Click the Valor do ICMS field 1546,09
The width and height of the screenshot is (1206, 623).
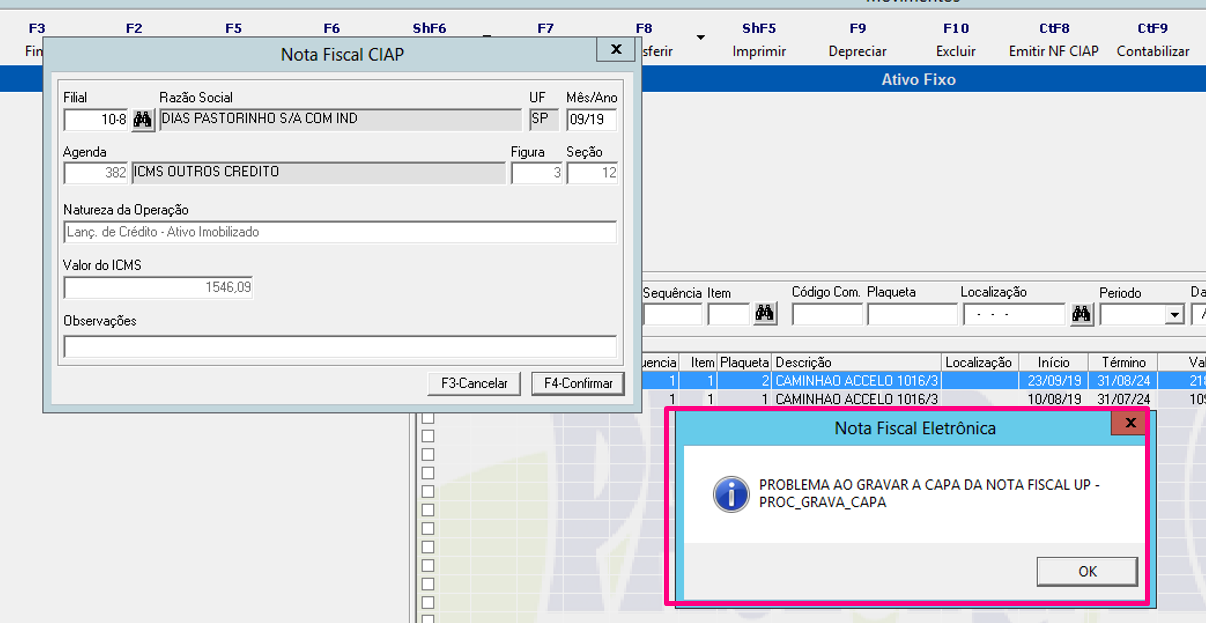click(x=158, y=288)
